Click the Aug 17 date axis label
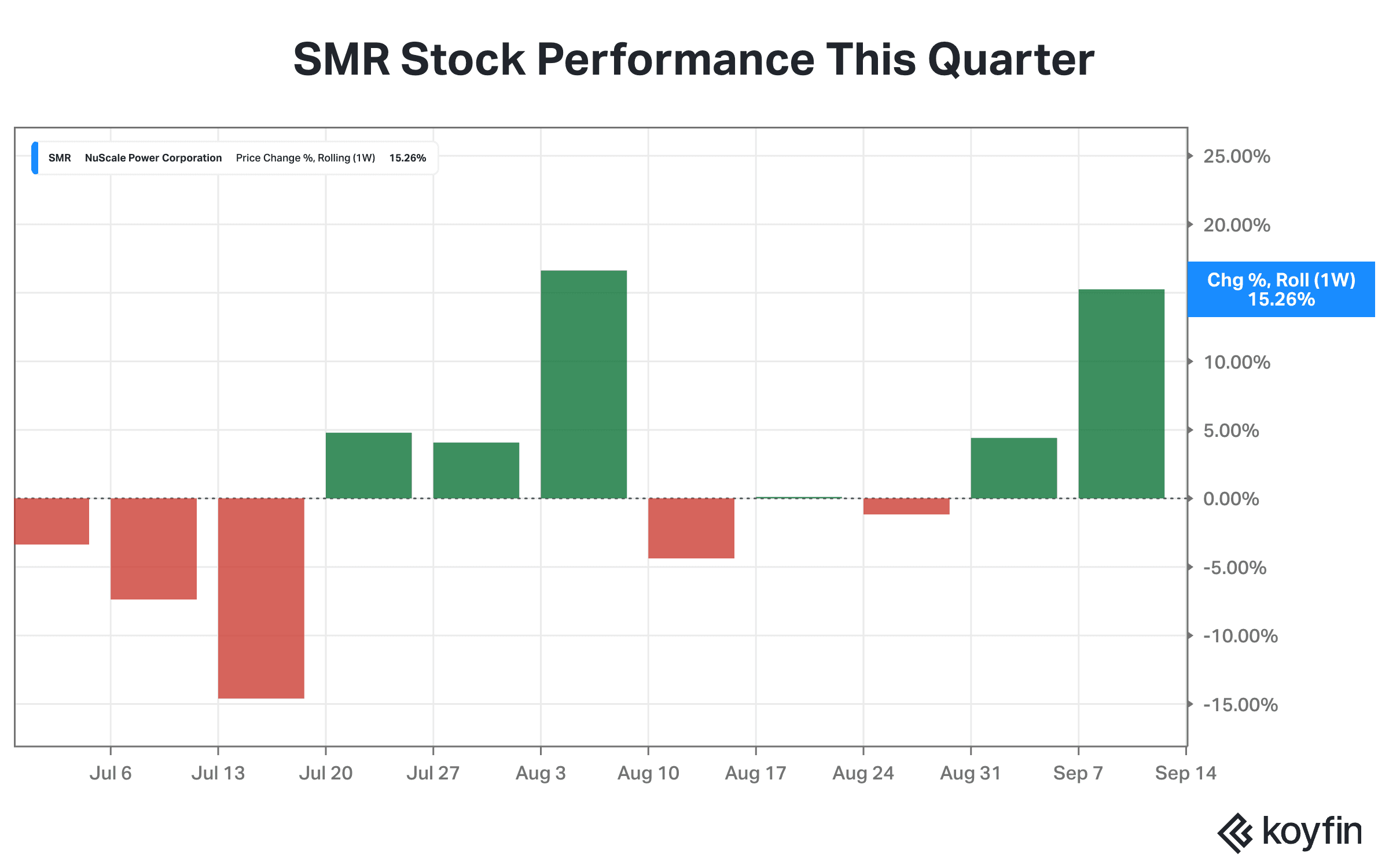 click(x=756, y=773)
